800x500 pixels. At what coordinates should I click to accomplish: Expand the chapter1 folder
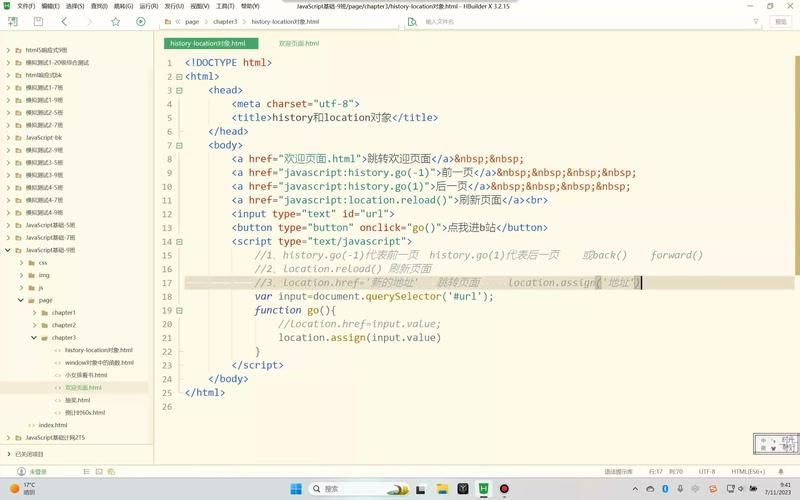(x=33, y=313)
